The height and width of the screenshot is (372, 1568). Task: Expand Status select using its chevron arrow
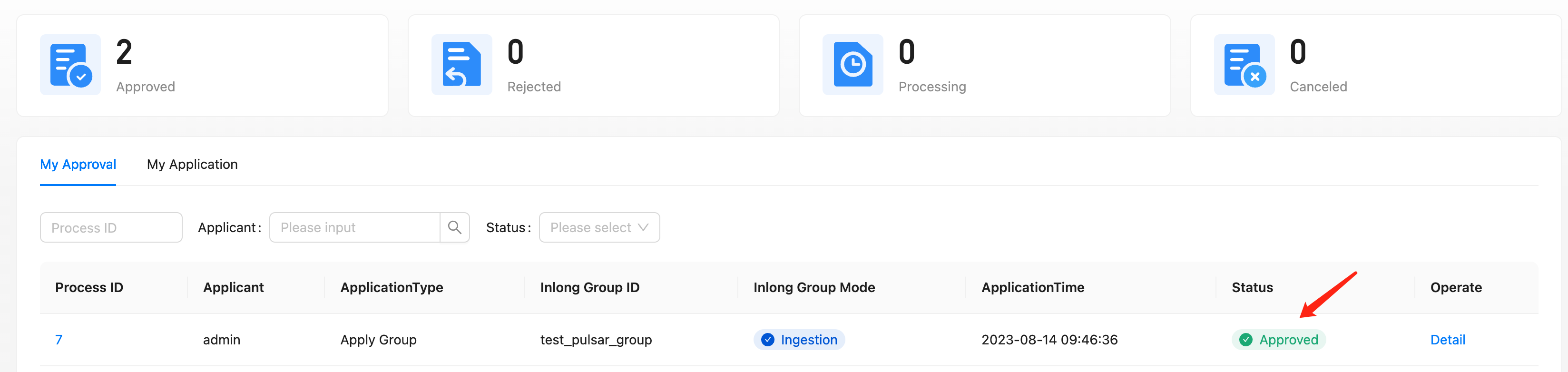pos(643,228)
